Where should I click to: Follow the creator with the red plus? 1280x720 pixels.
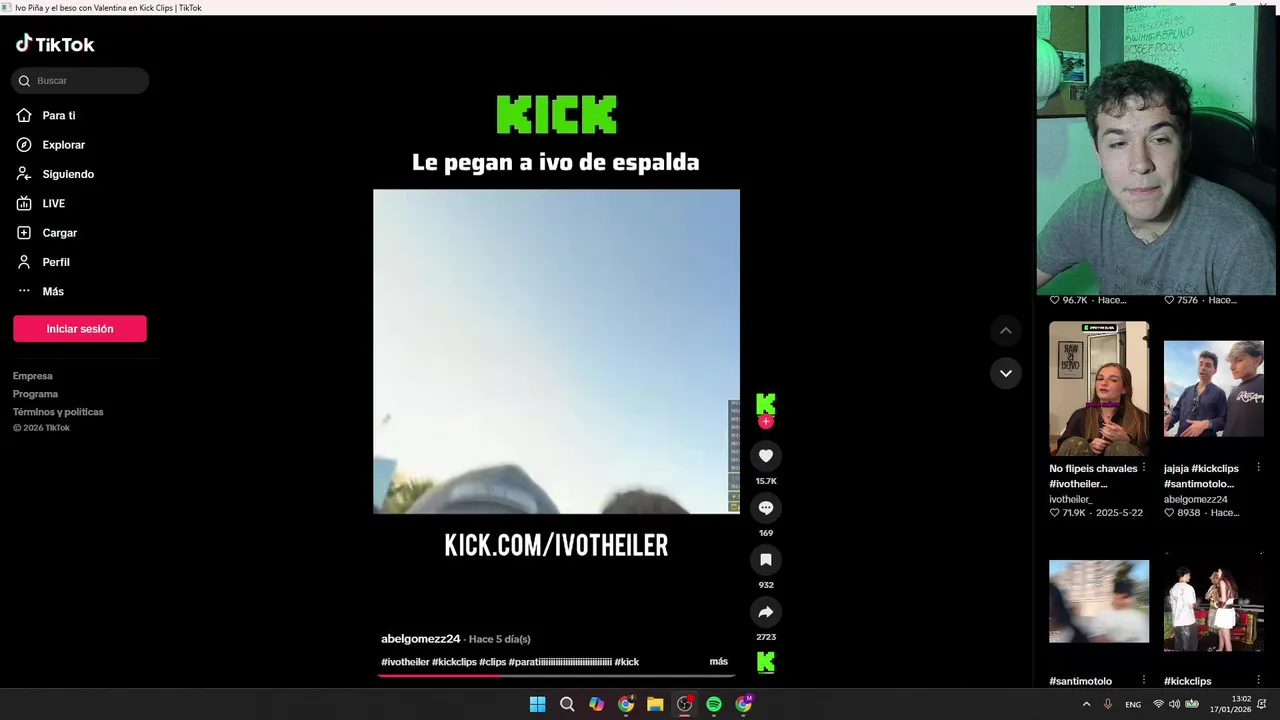[x=766, y=422]
